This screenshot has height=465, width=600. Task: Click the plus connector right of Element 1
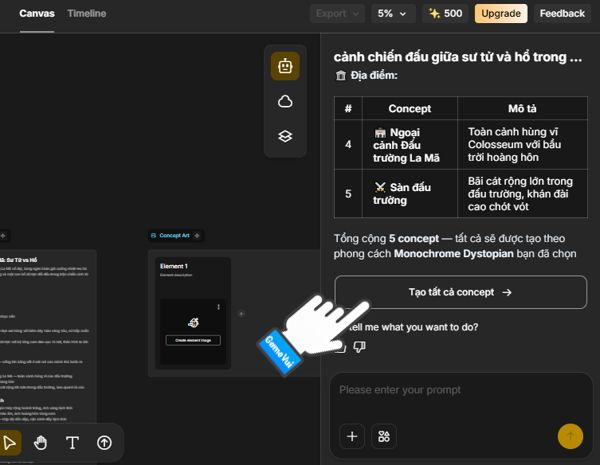pos(241,314)
